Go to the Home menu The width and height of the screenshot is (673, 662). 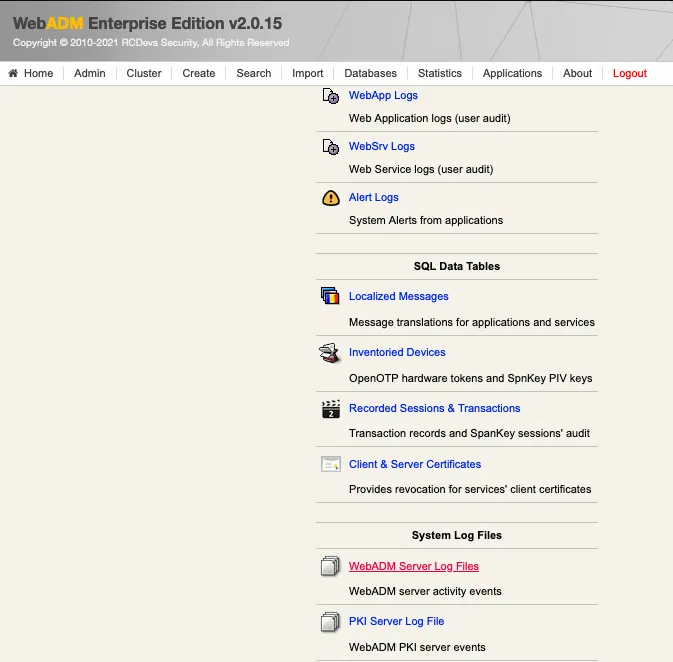tap(38, 73)
